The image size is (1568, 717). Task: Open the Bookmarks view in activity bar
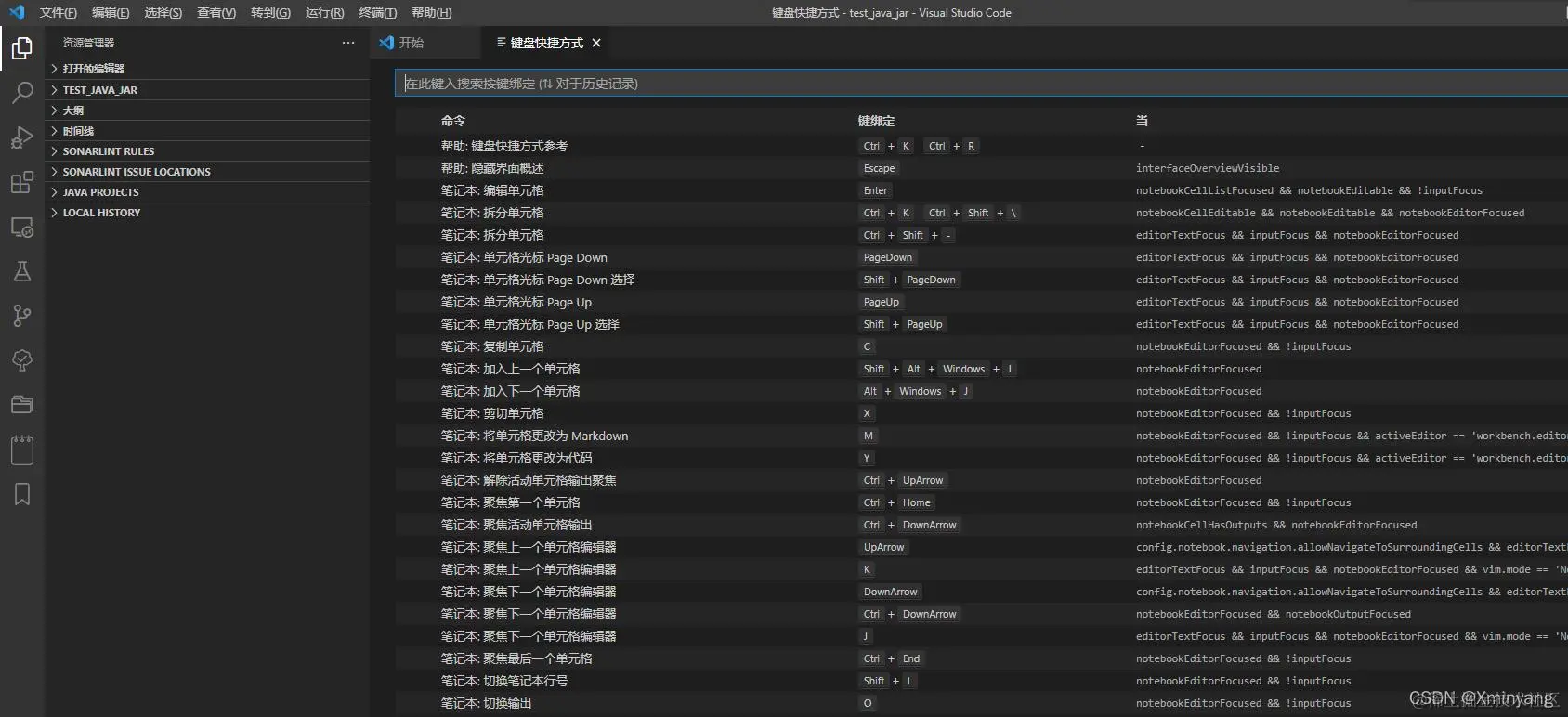pos(22,494)
